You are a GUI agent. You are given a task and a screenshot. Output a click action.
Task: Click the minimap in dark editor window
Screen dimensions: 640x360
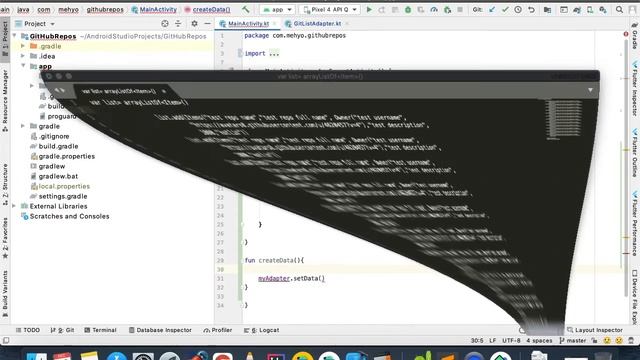click(x=564, y=119)
